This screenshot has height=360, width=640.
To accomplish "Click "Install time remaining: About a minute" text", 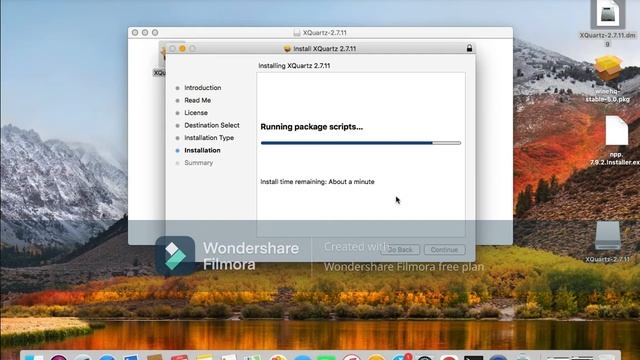I will (x=317, y=182).
